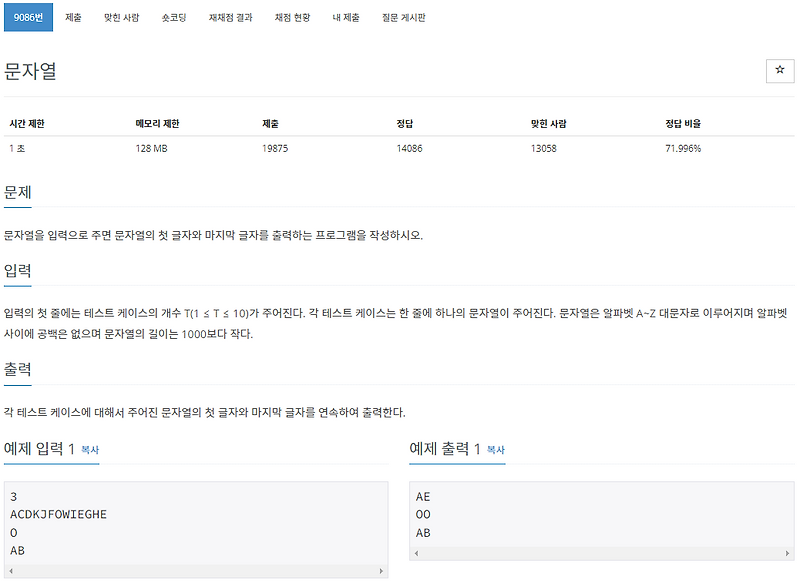View the 내 제출 tab
Viewport: 800px width, 583px height.
click(348, 16)
